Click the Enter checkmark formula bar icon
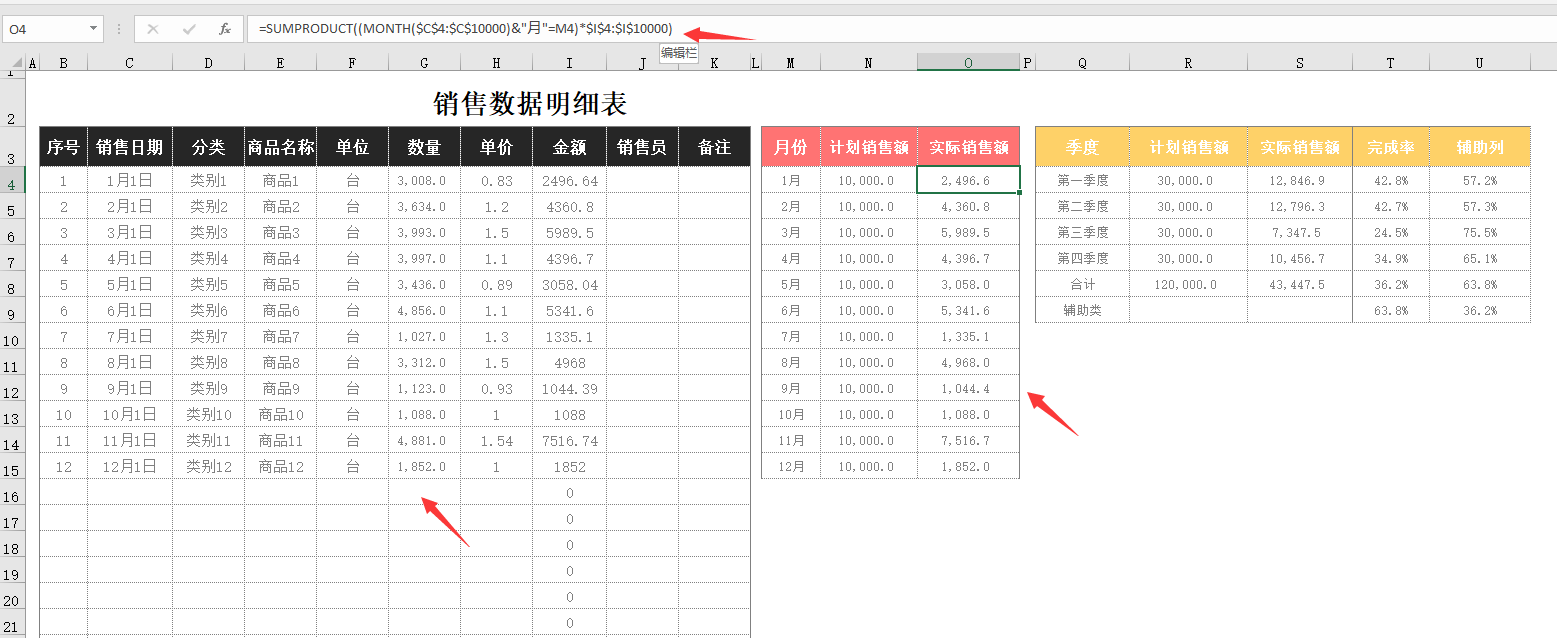The image size is (1557, 638). 189,29
